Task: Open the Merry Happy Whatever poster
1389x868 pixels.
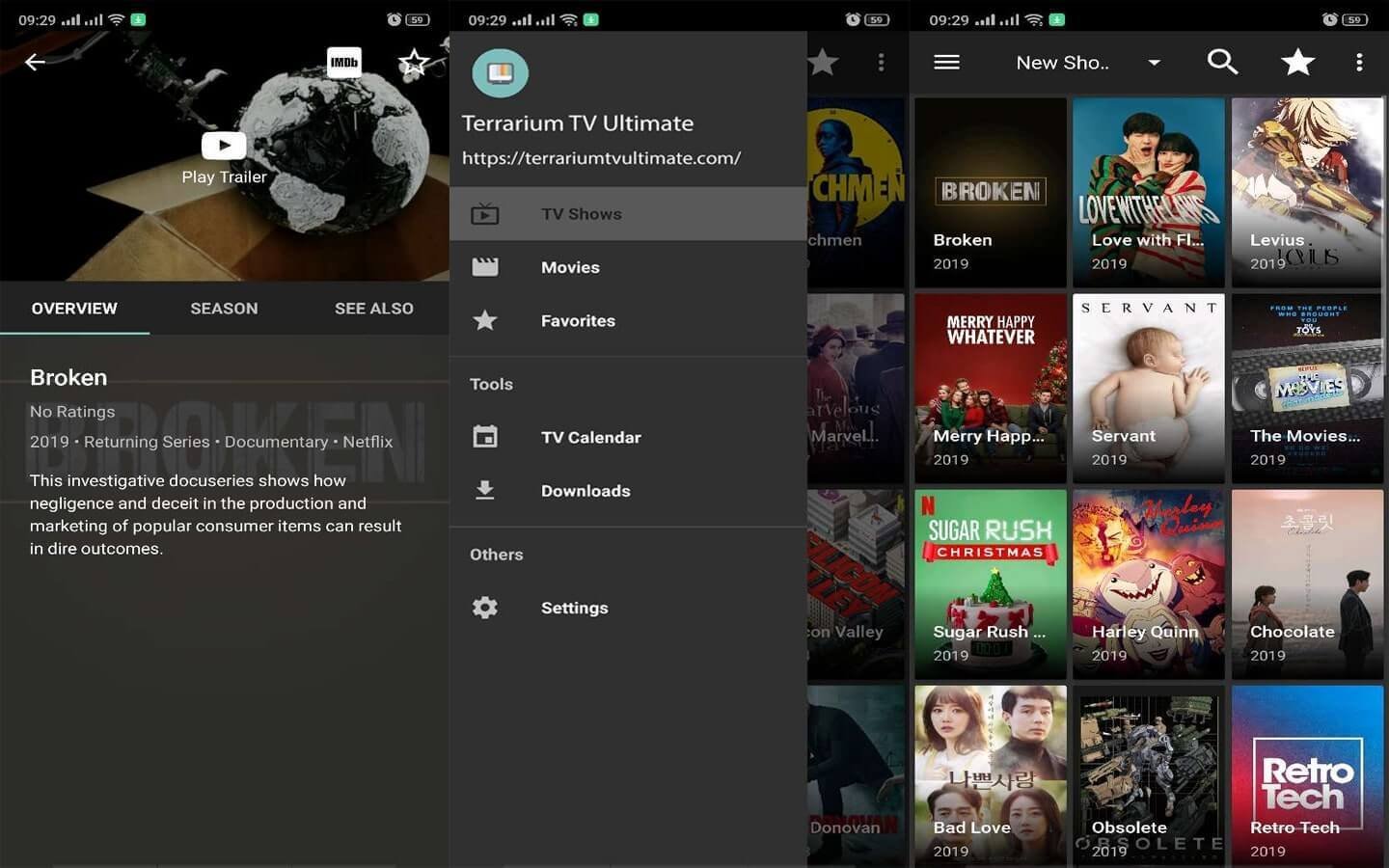Action: (x=991, y=389)
